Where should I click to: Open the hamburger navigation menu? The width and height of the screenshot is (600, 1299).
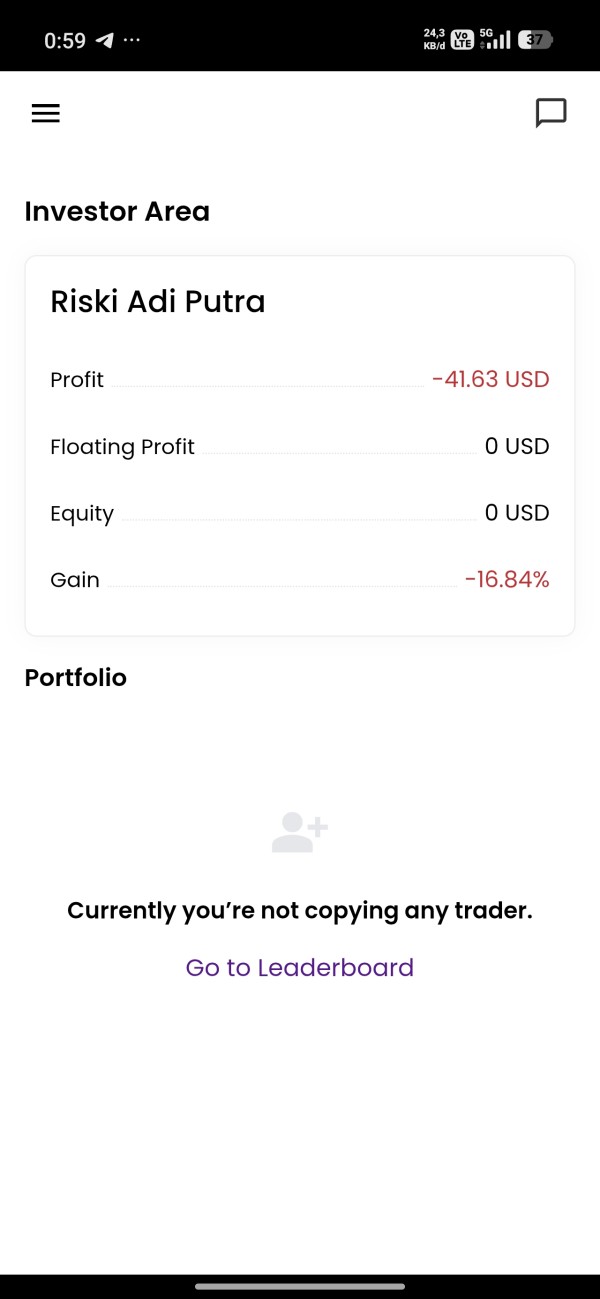click(x=46, y=114)
